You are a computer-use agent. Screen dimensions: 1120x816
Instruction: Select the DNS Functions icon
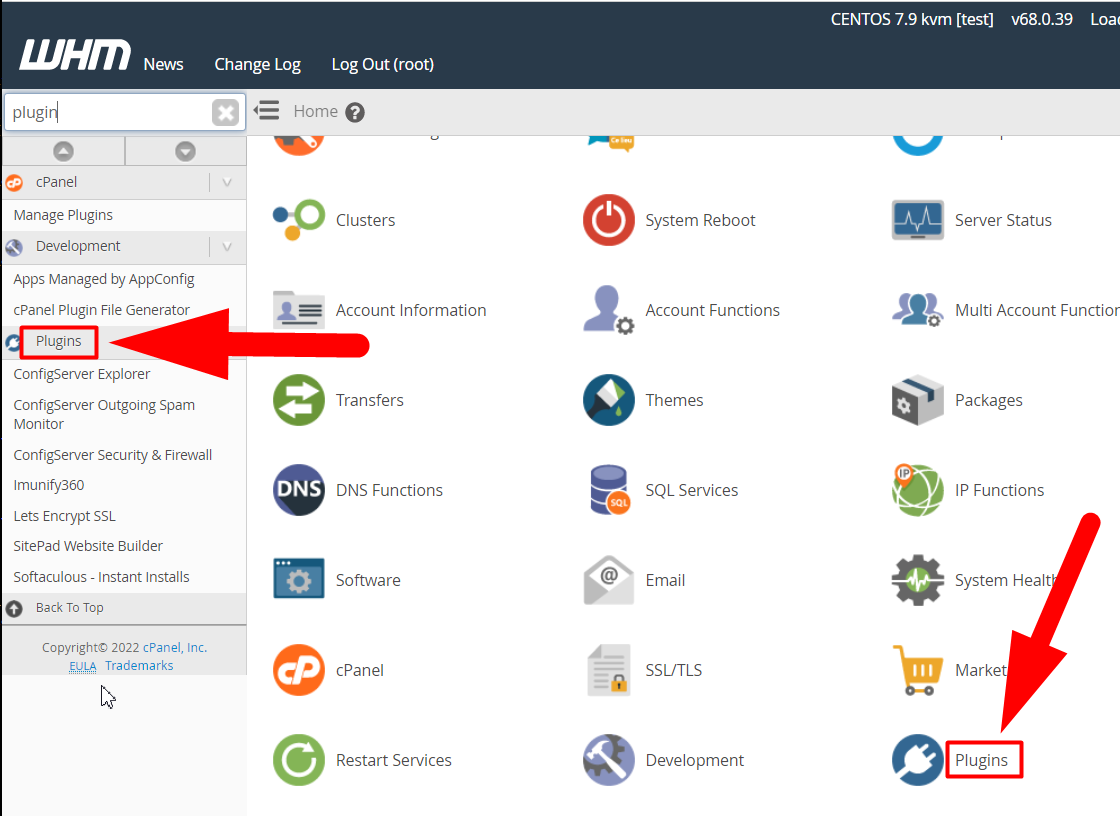coord(299,490)
